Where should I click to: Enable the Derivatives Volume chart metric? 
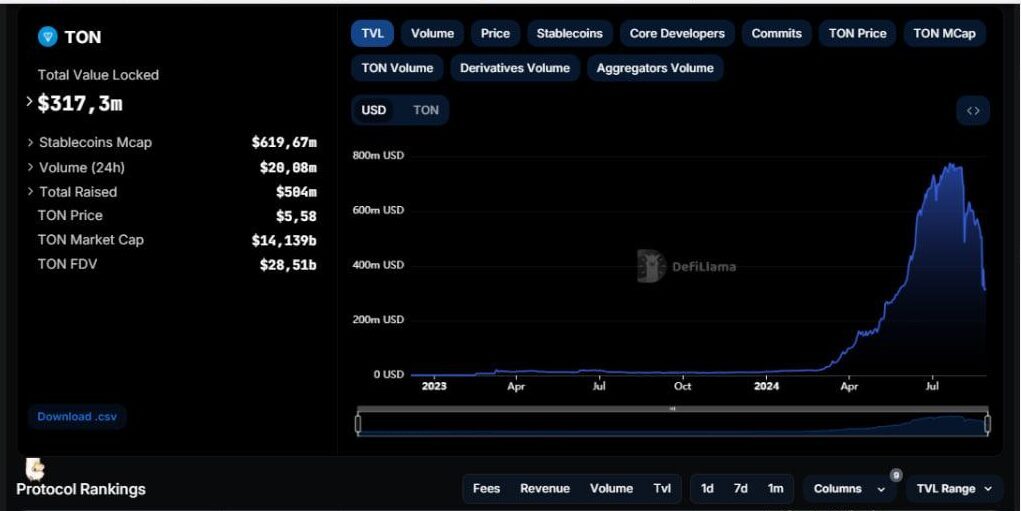point(515,68)
